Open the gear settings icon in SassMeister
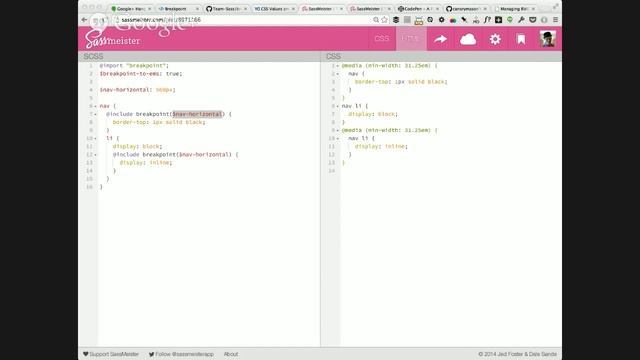The width and height of the screenshot is (640, 360). click(x=495, y=39)
